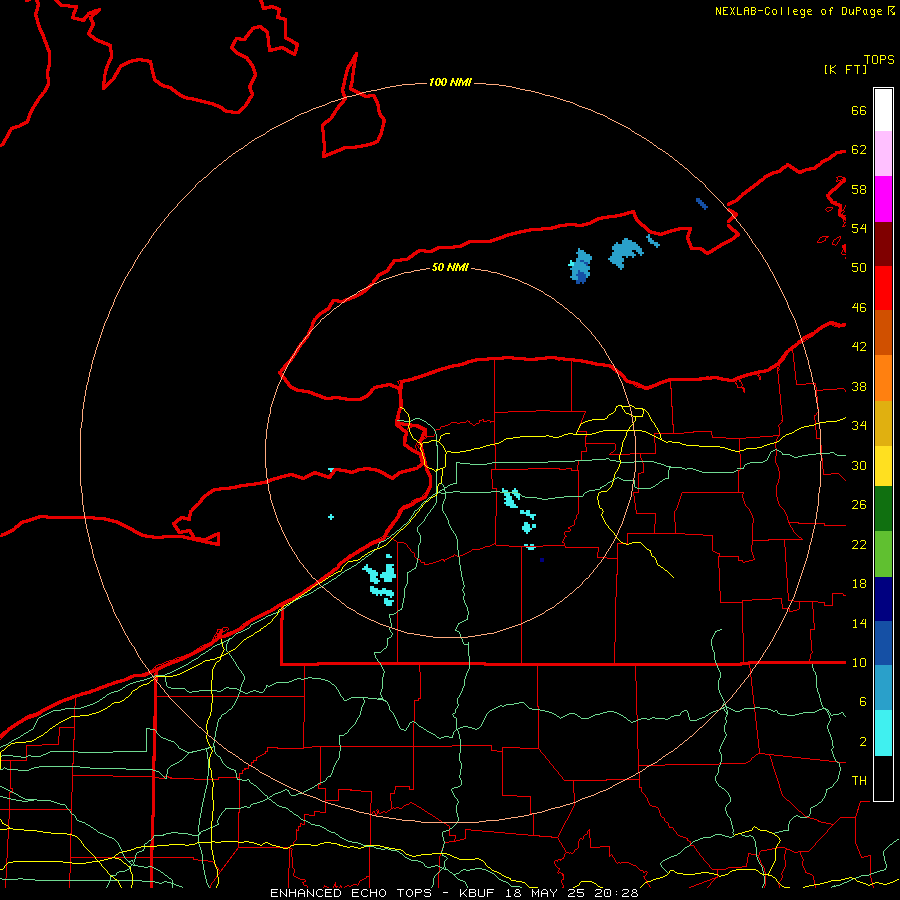900x900 pixels.
Task: Click the '50' legend scale value
Action: click(859, 267)
